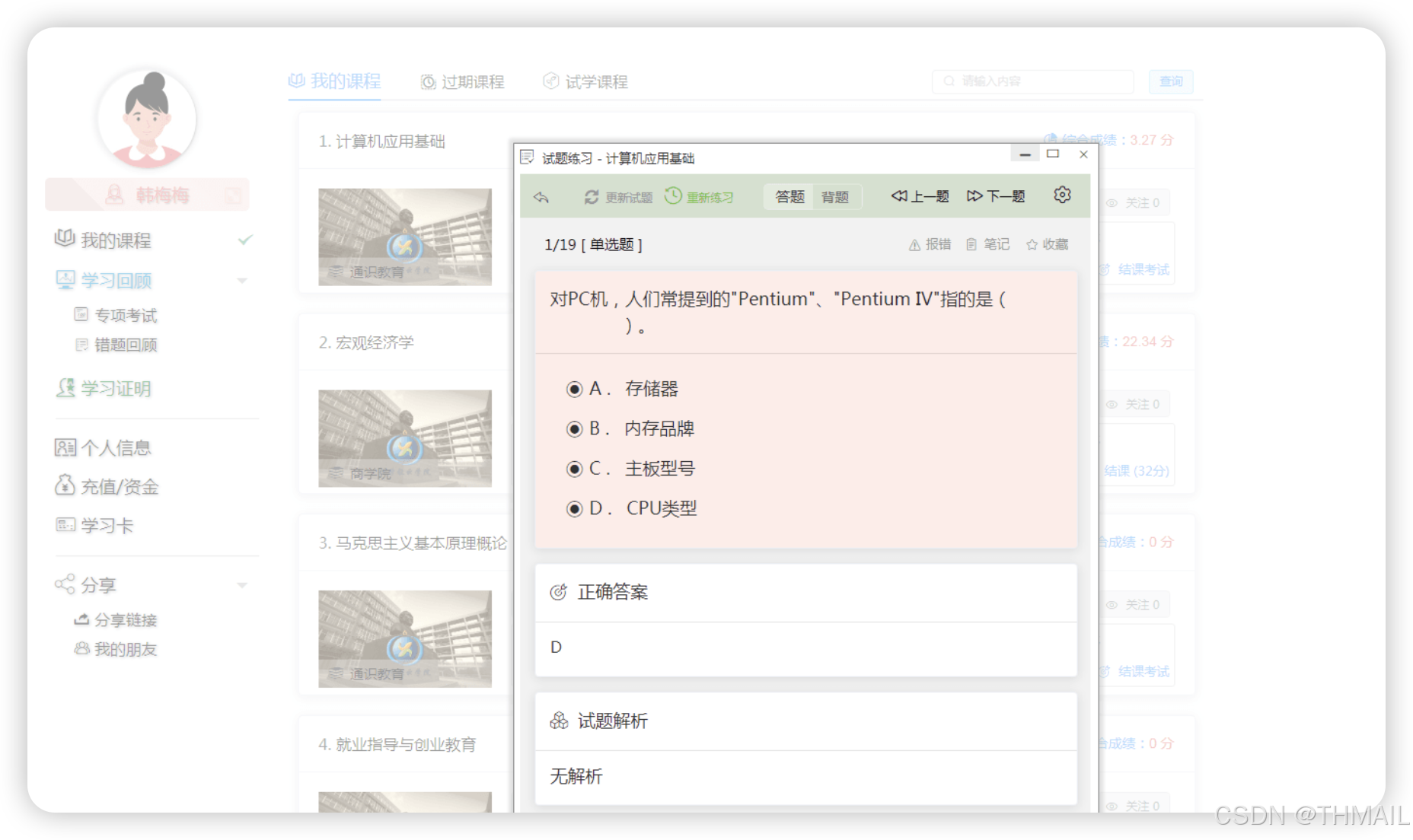Open the 笔记 notes icon
The height and width of the screenshot is (840, 1413).
(972, 244)
